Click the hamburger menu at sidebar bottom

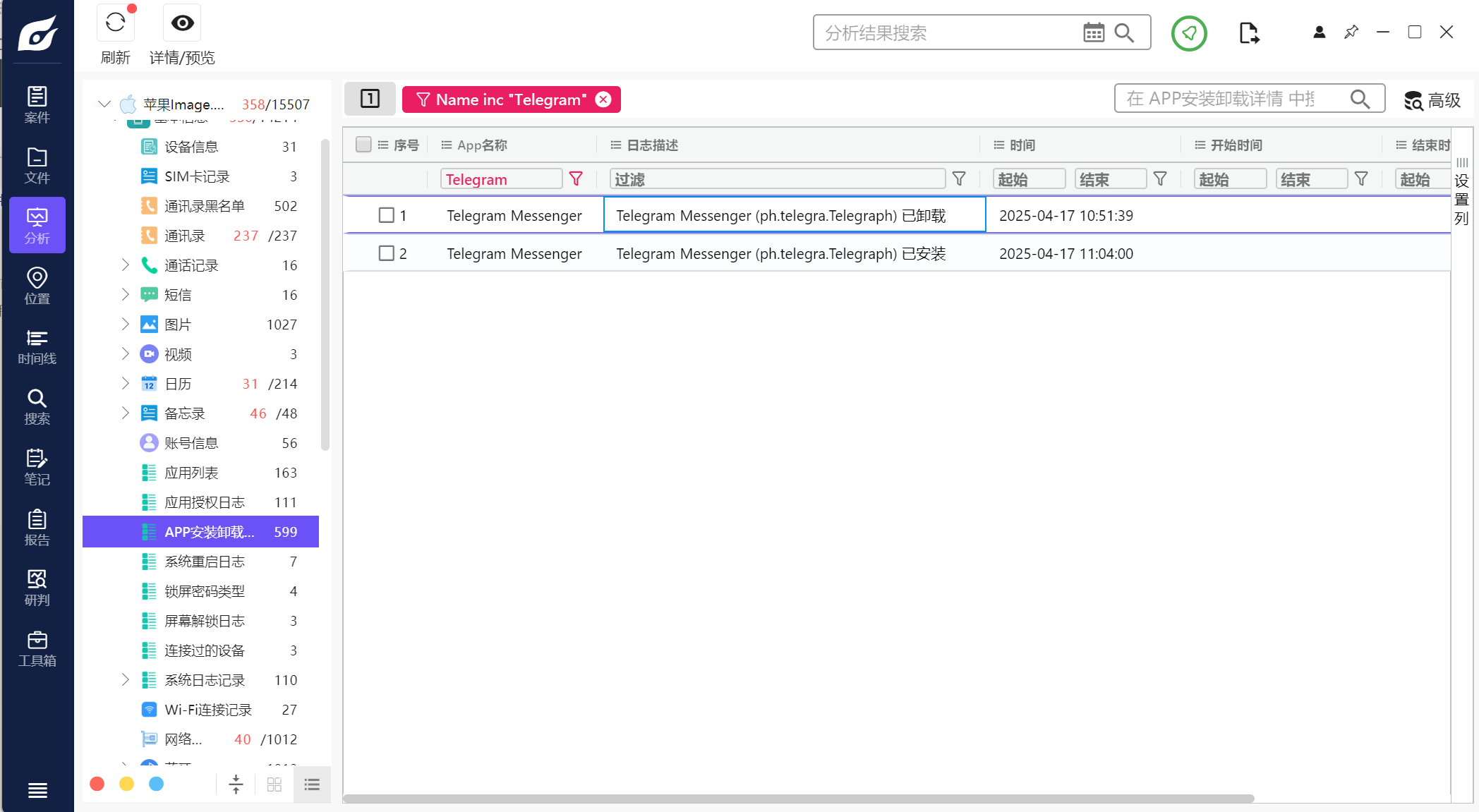coord(37,791)
